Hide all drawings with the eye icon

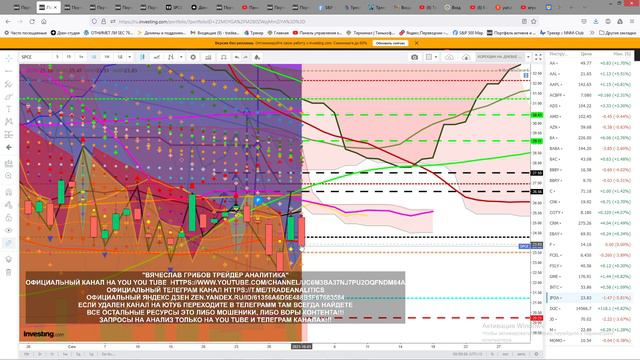pos(9,230)
